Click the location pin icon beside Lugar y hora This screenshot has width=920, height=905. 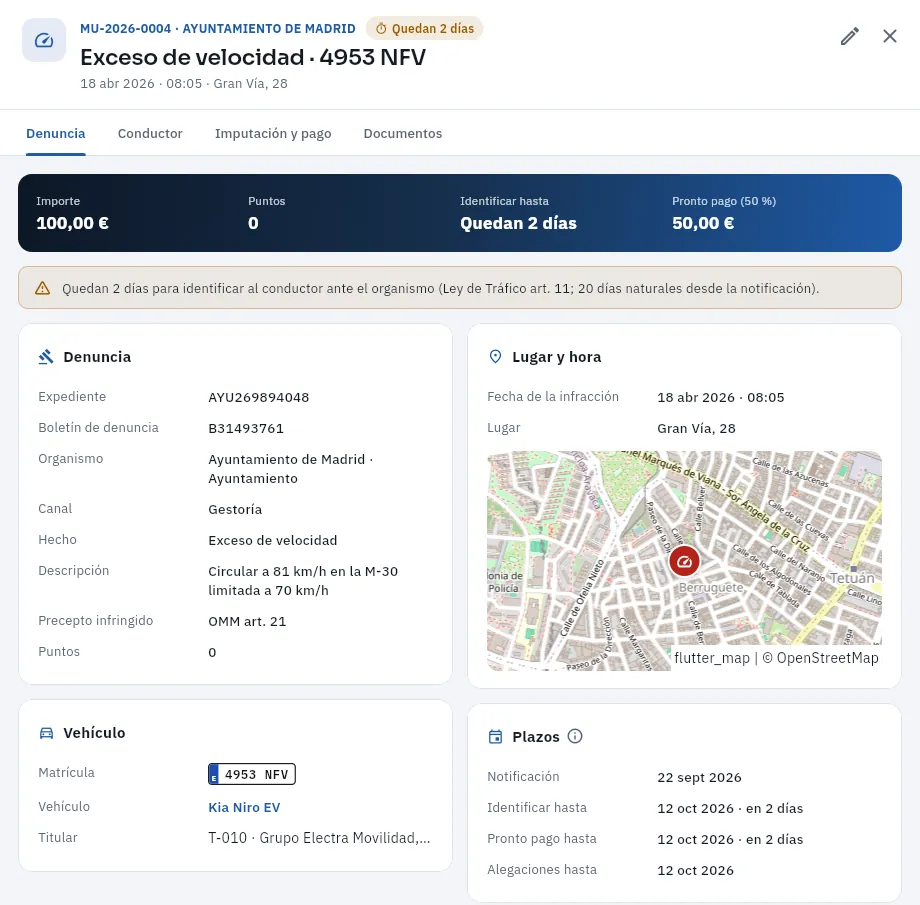(x=495, y=357)
